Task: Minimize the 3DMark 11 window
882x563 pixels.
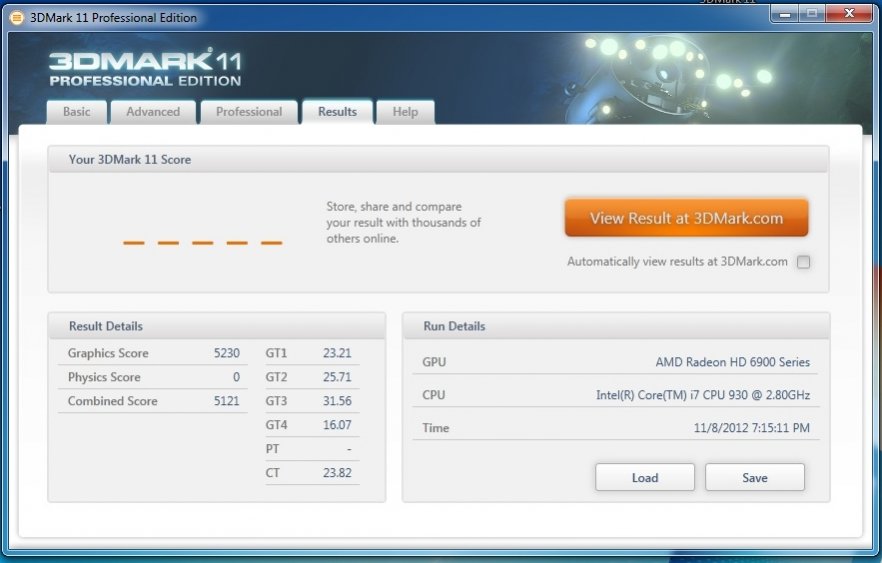Action: tap(785, 14)
